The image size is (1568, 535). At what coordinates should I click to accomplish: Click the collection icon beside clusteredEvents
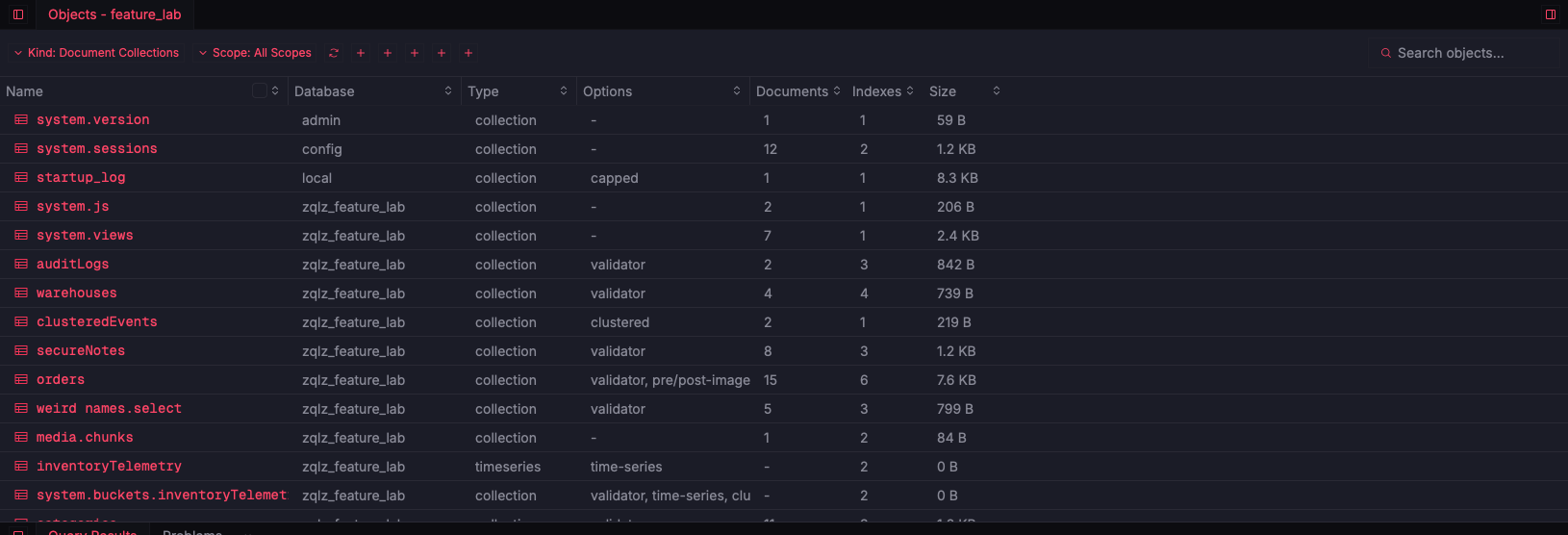click(x=21, y=322)
